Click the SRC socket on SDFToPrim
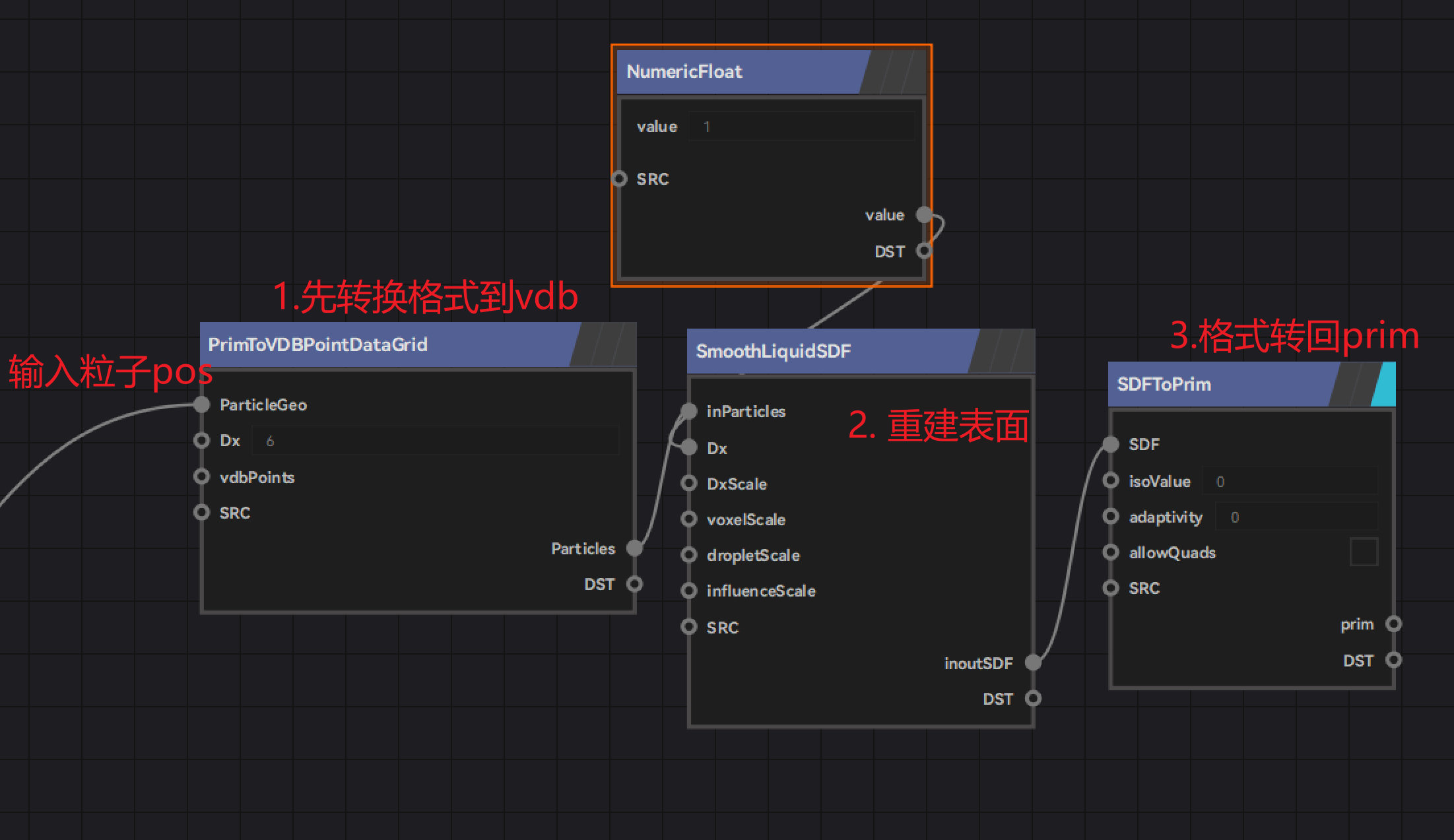Viewport: 1454px width, 840px height. point(1111,587)
